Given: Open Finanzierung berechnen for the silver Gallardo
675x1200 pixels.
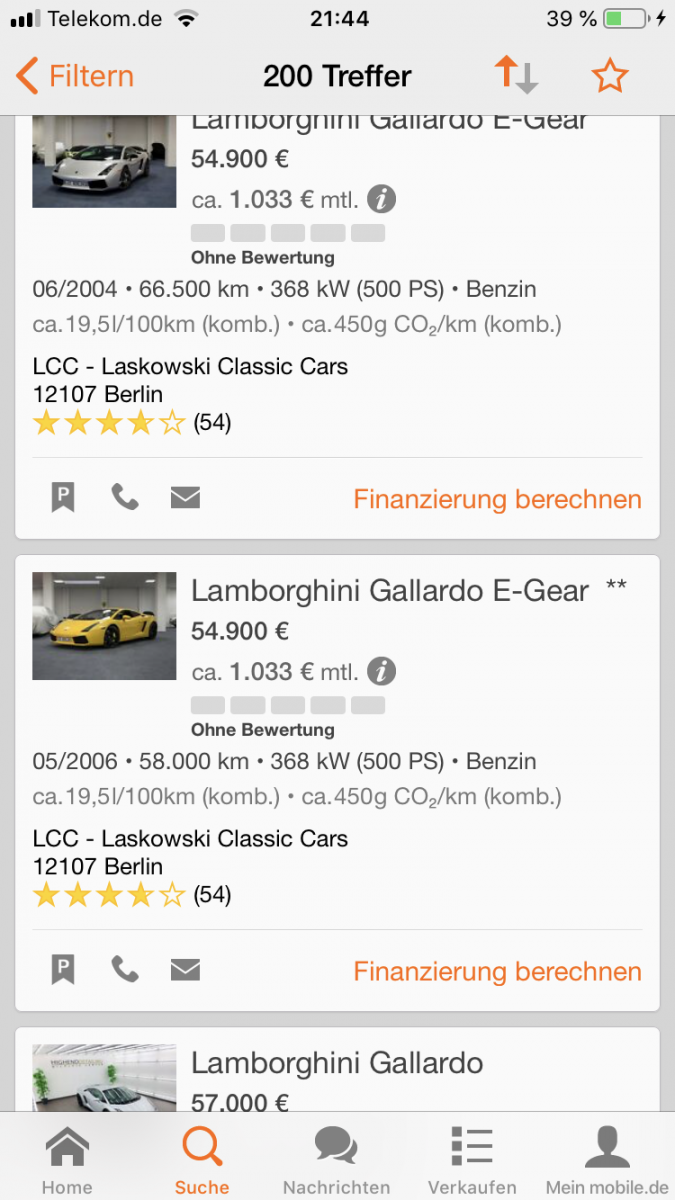Looking at the screenshot, I should click(x=497, y=499).
